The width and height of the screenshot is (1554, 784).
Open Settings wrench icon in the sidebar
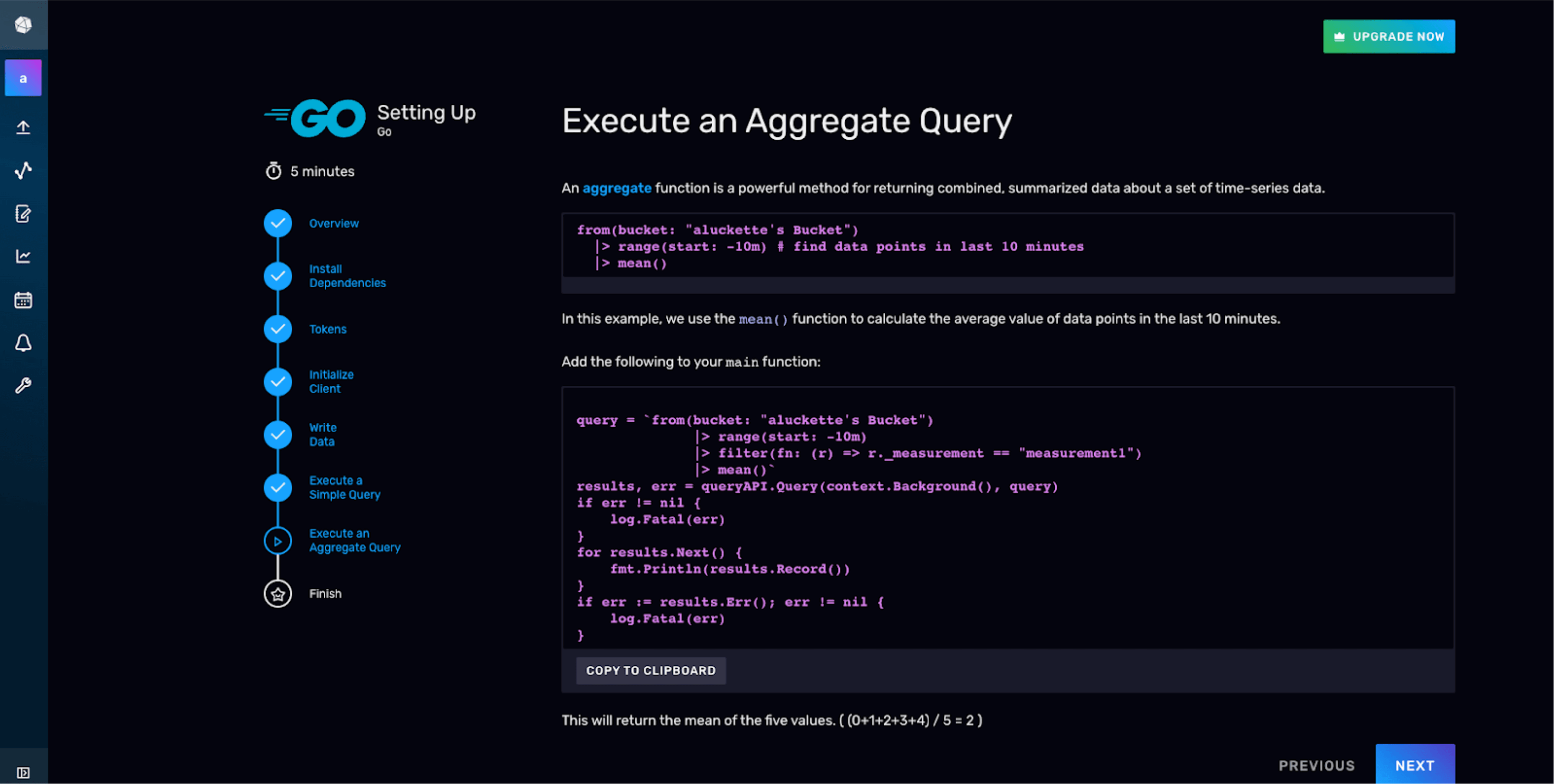23,385
